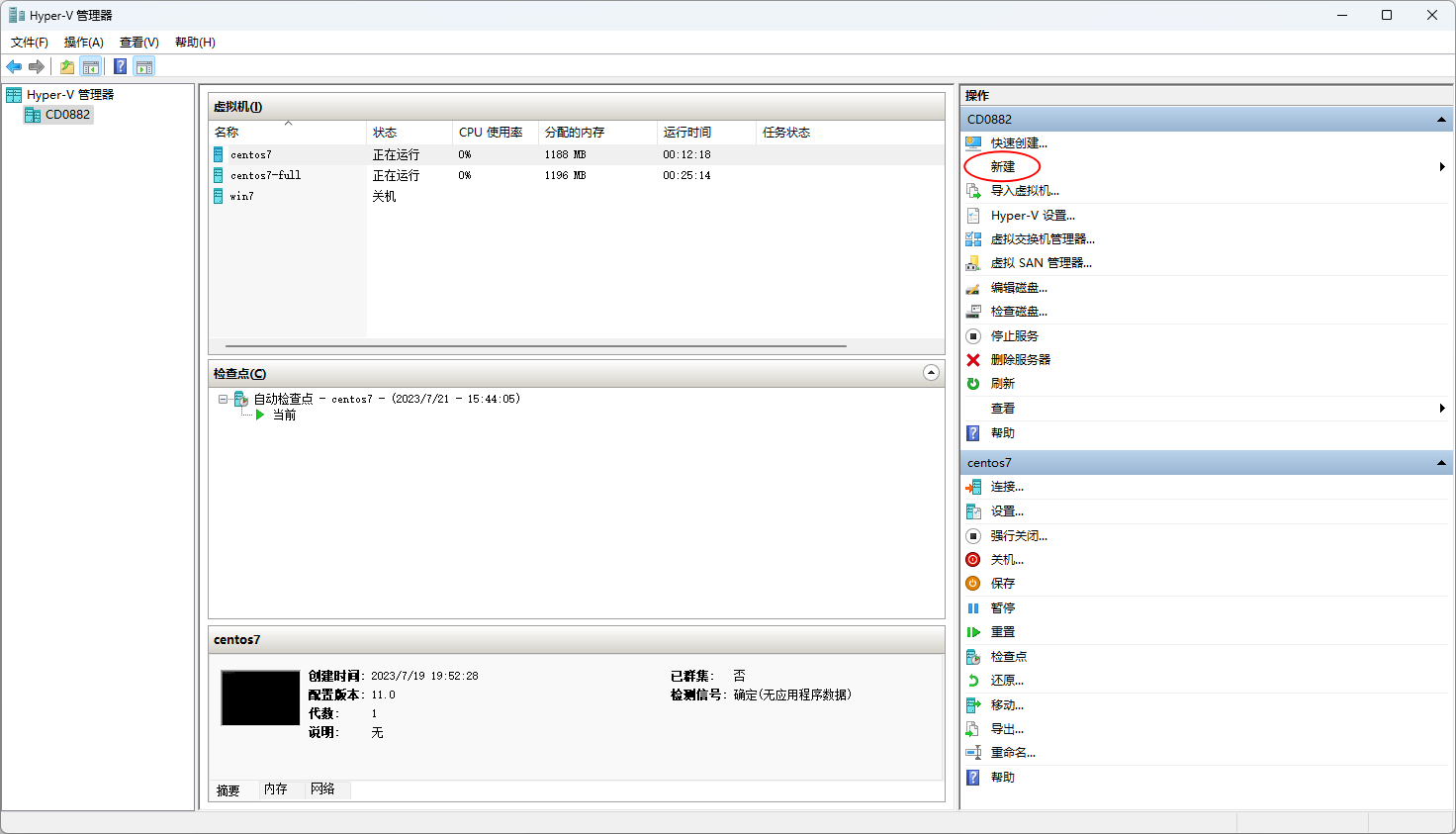Click the 帮助 entry under centos7 actions
This screenshot has width=1456, height=834.
1003,777
